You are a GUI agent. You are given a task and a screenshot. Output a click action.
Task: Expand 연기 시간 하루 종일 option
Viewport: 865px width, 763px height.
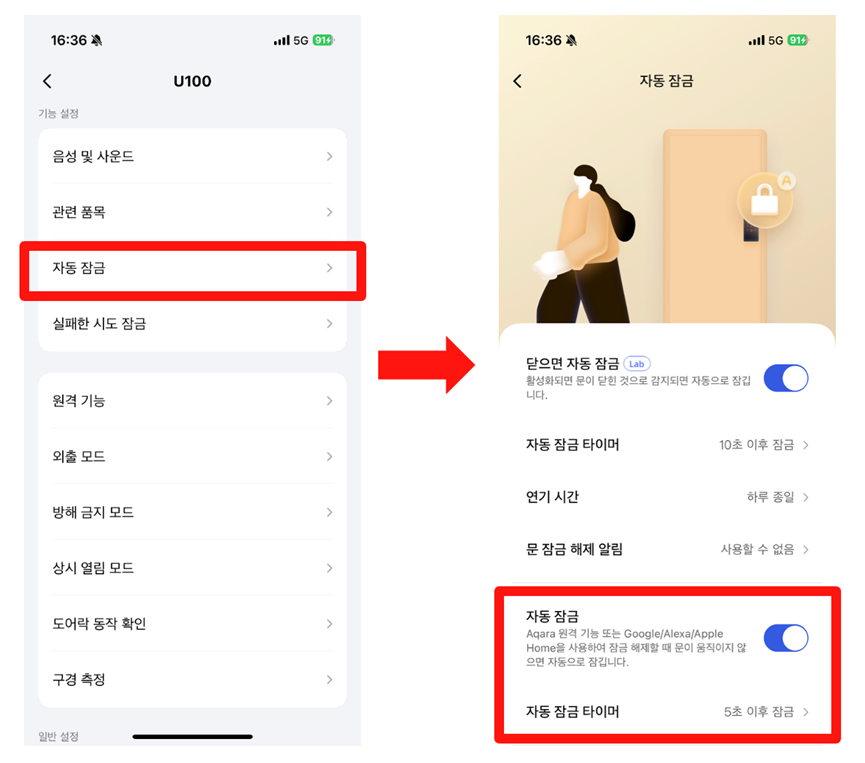point(667,497)
